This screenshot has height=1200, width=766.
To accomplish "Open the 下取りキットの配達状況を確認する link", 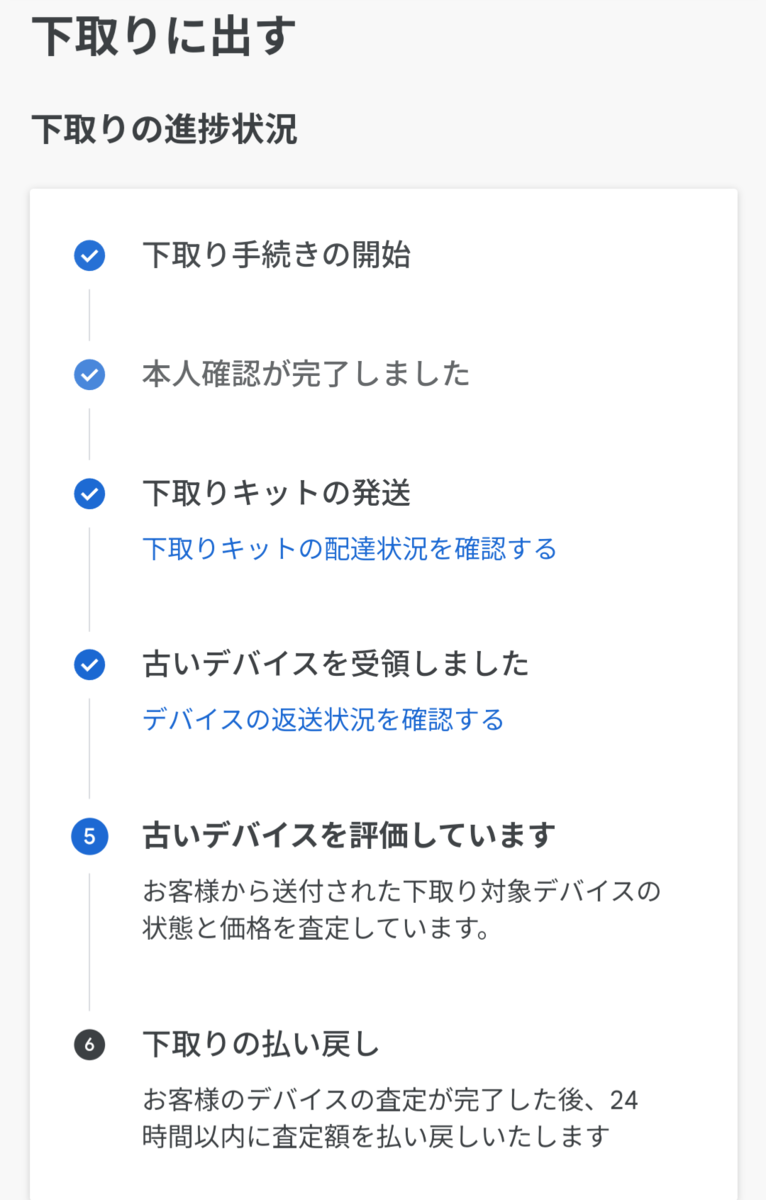I will [x=349, y=549].
